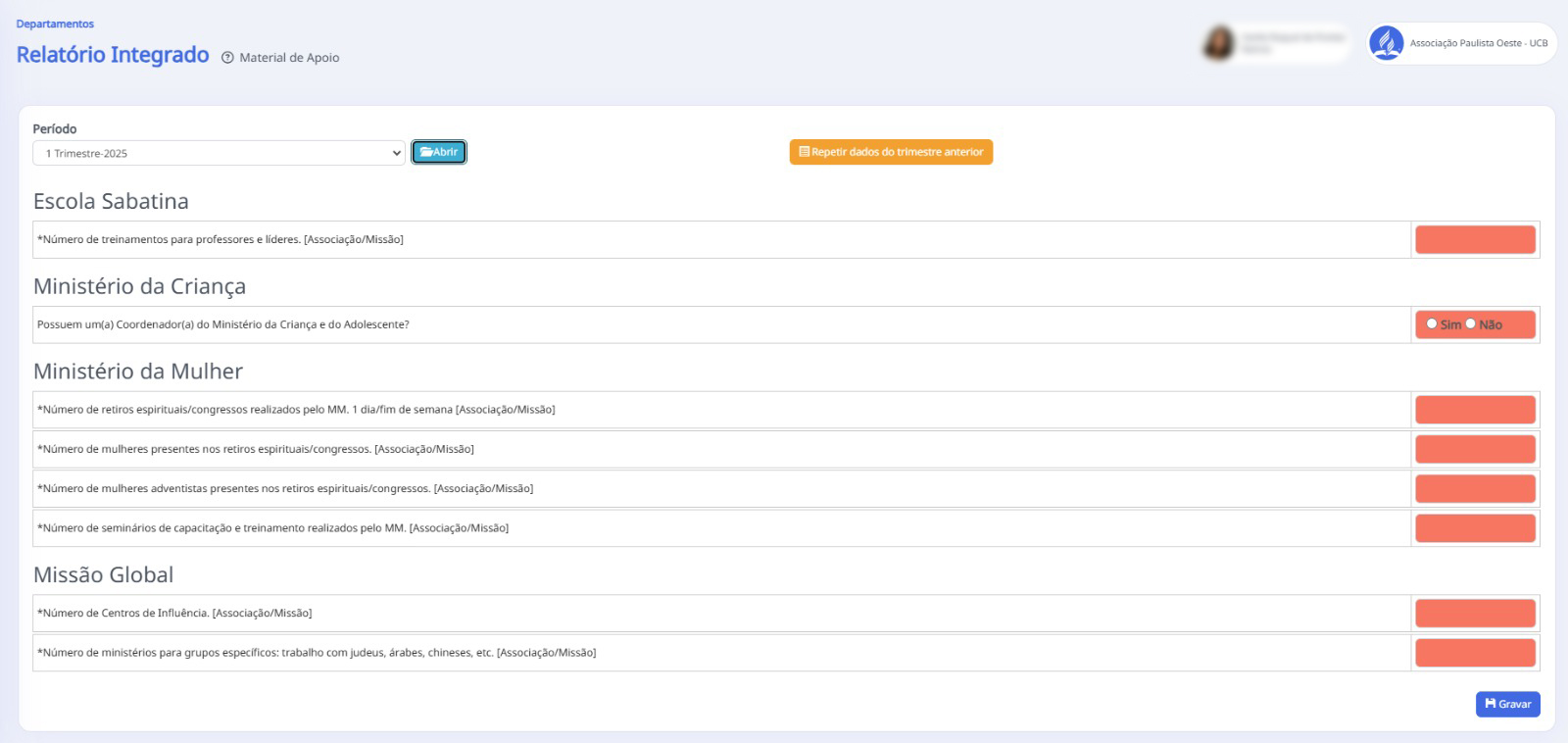Click field for mulheres adventistas presentes
The width and height of the screenshot is (1568, 743).
pos(1474,488)
